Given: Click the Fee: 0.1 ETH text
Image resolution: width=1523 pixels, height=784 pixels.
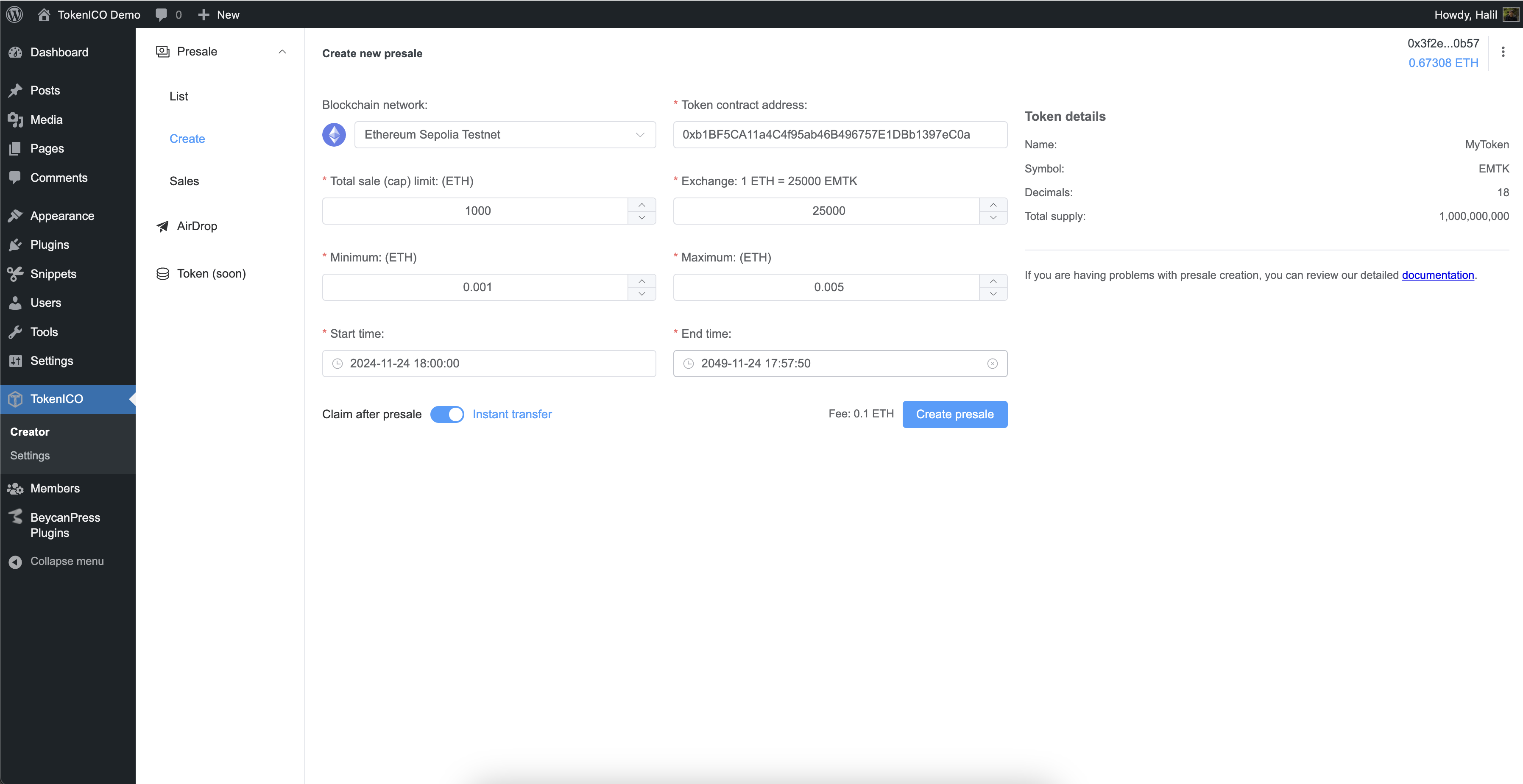Looking at the screenshot, I should coord(861,414).
